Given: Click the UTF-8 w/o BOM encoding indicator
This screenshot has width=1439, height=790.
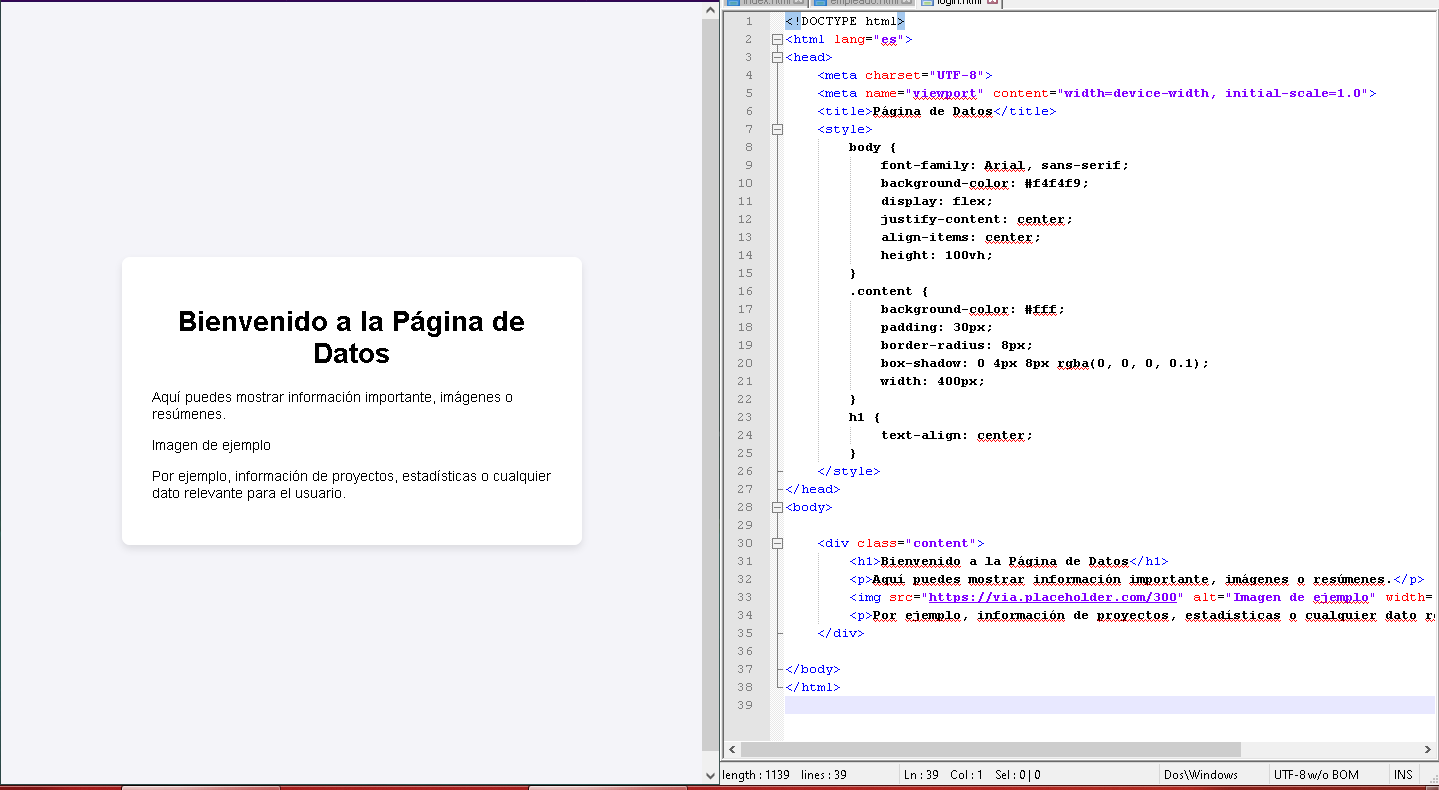Looking at the screenshot, I should click(1315, 775).
